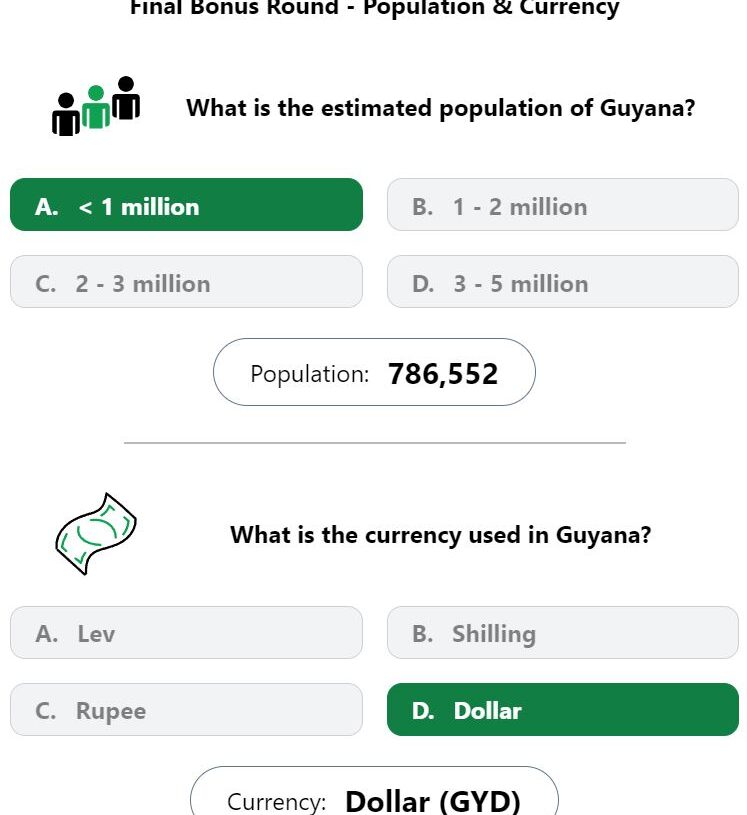Click the horizontal divider between questions
This screenshot has width=747, height=815.
[374, 442]
